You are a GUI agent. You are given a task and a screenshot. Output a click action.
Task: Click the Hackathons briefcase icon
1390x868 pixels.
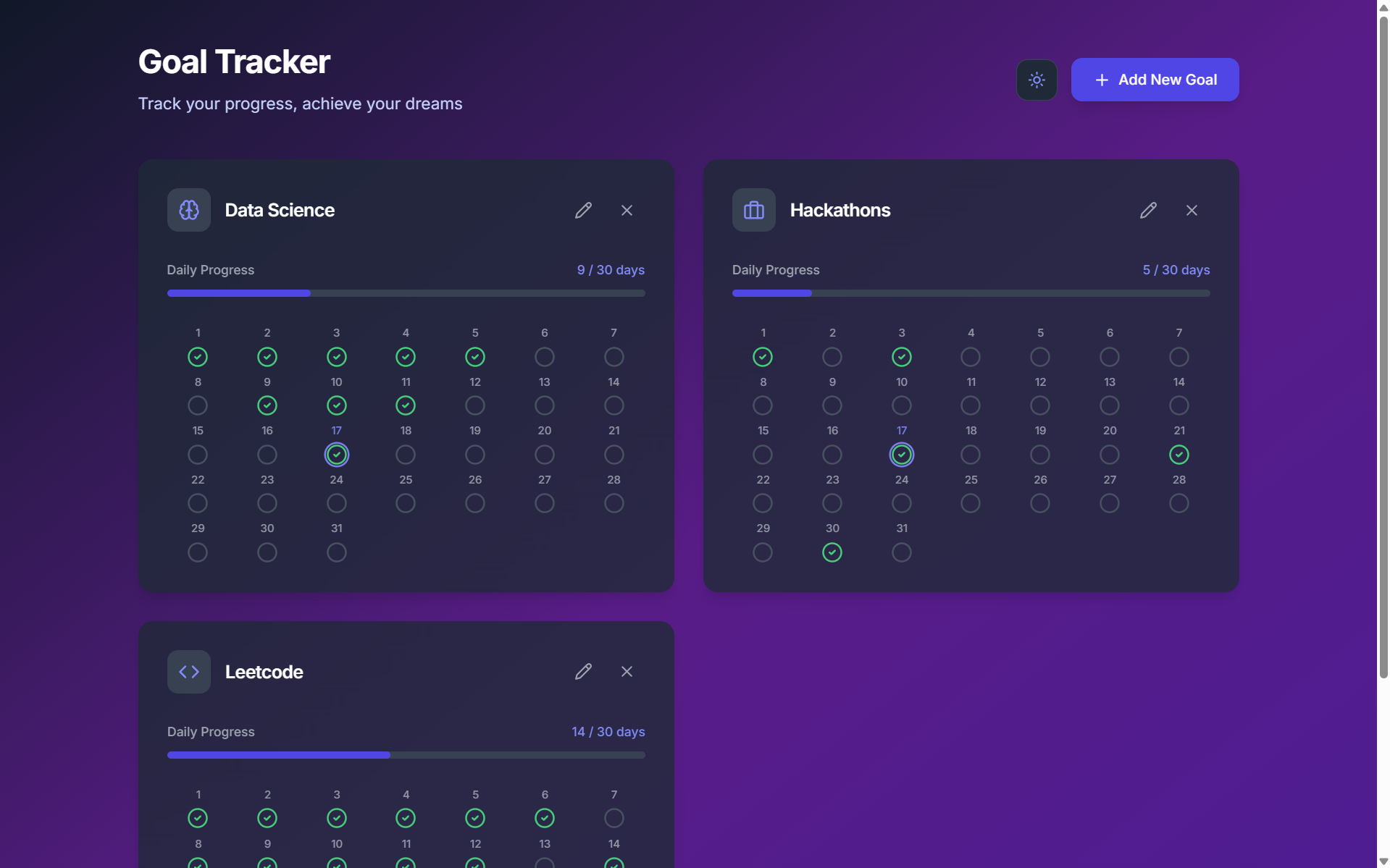point(754,210)
